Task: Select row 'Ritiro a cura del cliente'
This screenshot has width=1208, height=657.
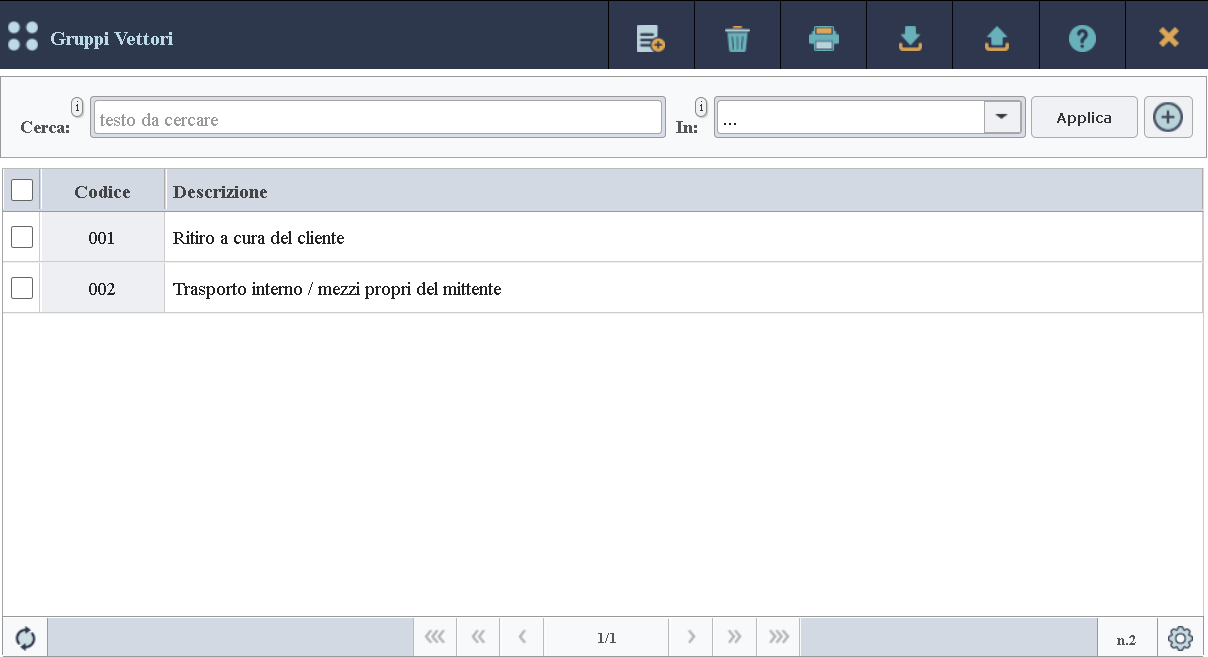Action: pos(258,239)
